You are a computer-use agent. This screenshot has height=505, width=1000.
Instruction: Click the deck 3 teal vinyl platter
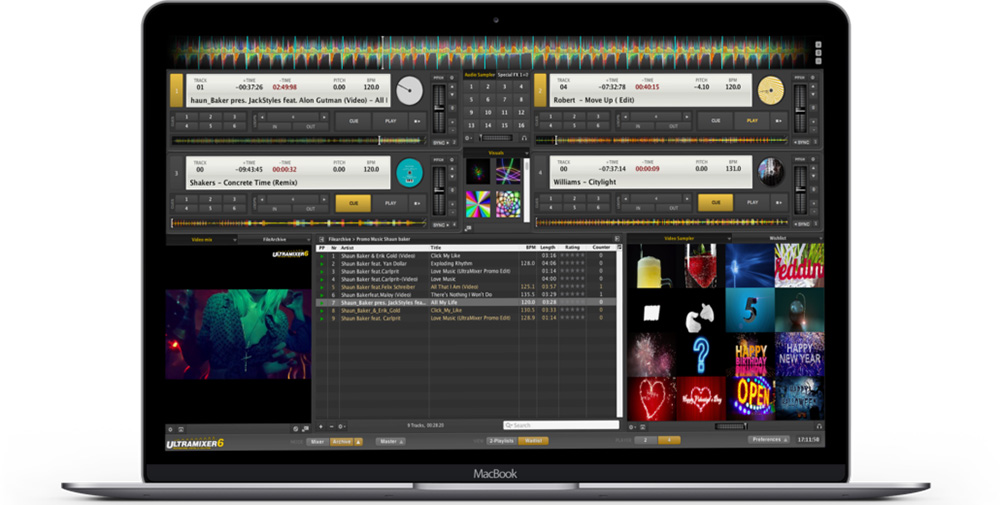(409, 173)
